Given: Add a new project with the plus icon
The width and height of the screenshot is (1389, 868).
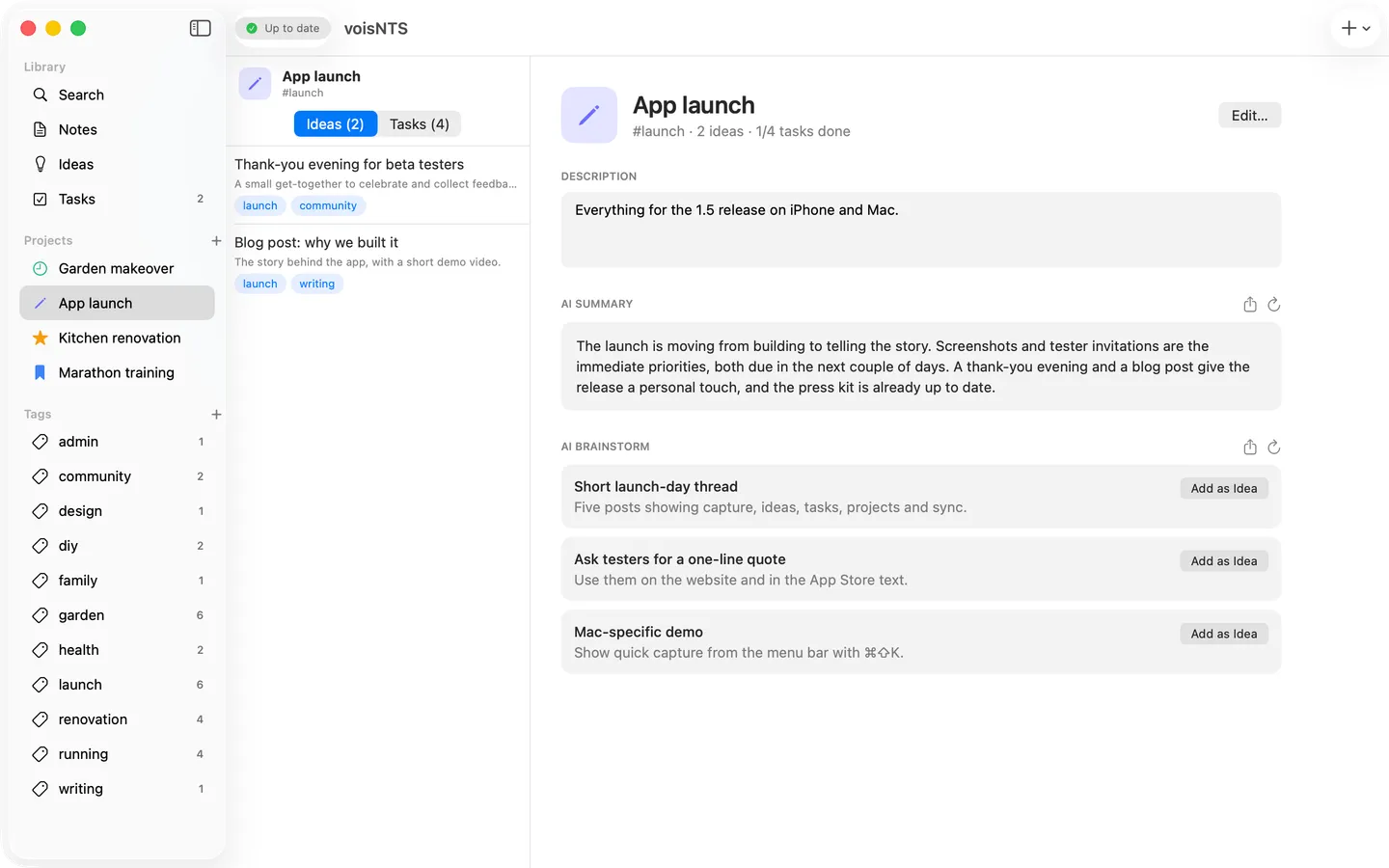Looking at the screenshot, I should [x=216, y=240].
